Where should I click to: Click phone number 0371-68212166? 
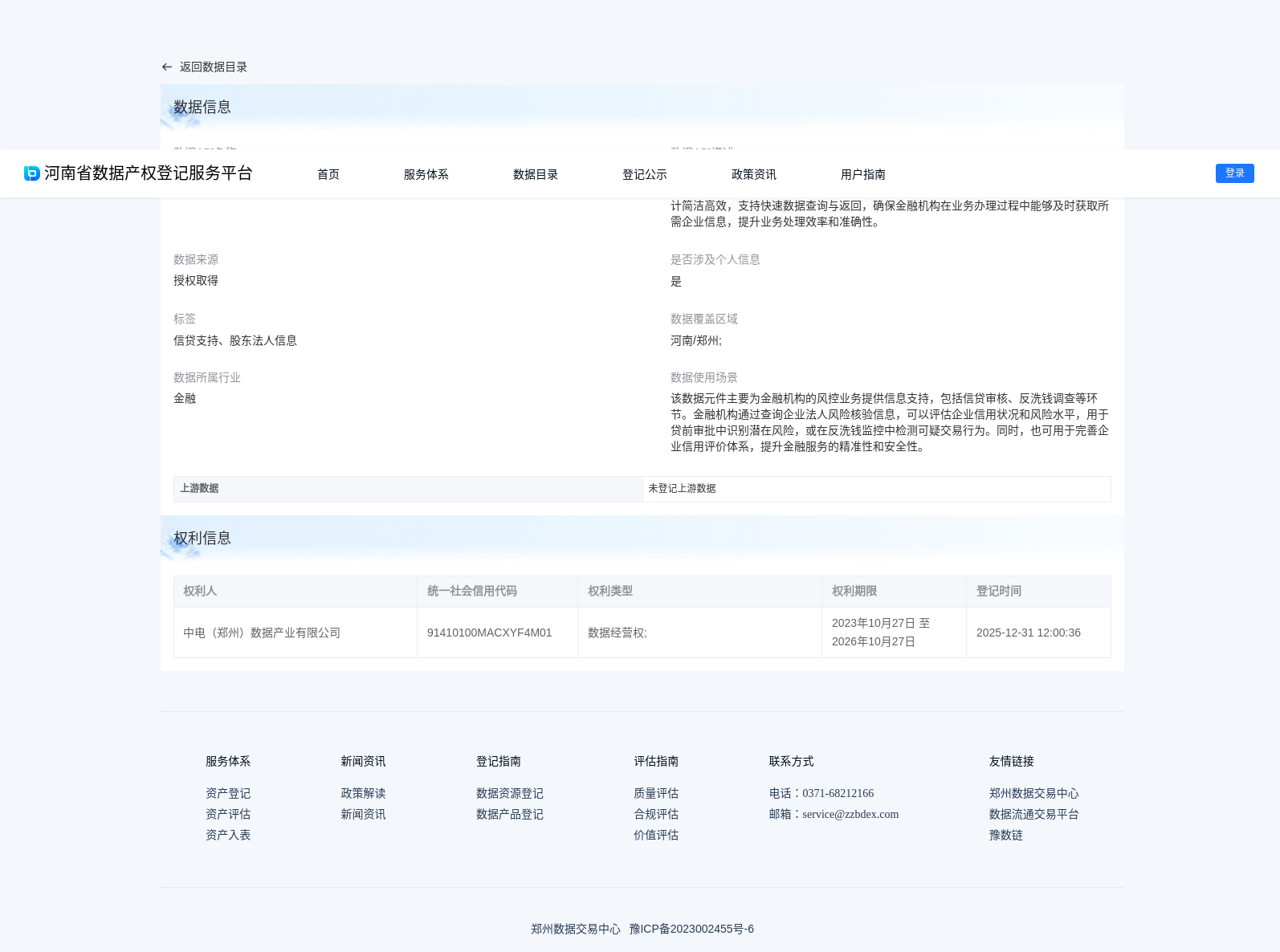pos(838,793)
